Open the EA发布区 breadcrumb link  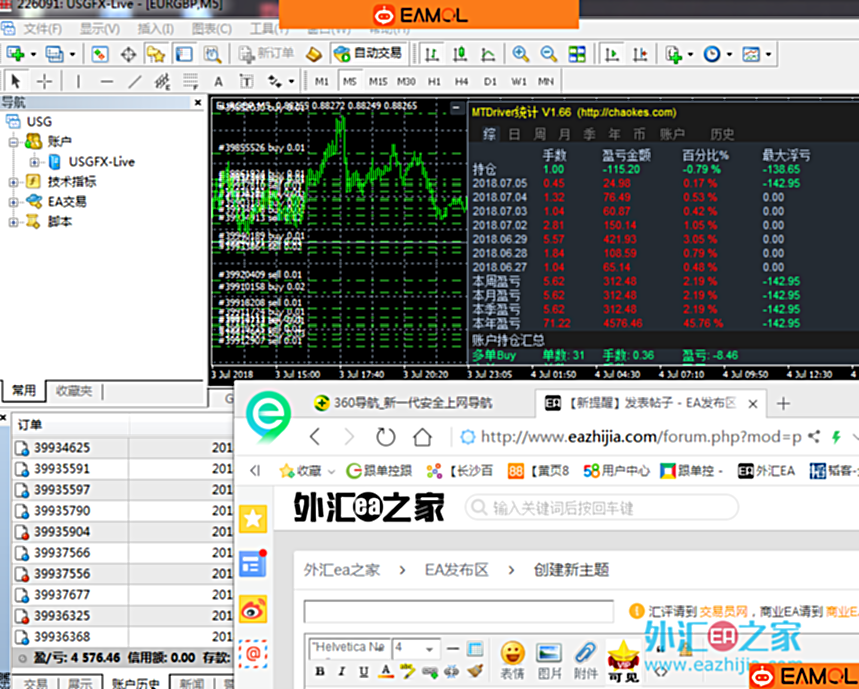coord(456,570)
